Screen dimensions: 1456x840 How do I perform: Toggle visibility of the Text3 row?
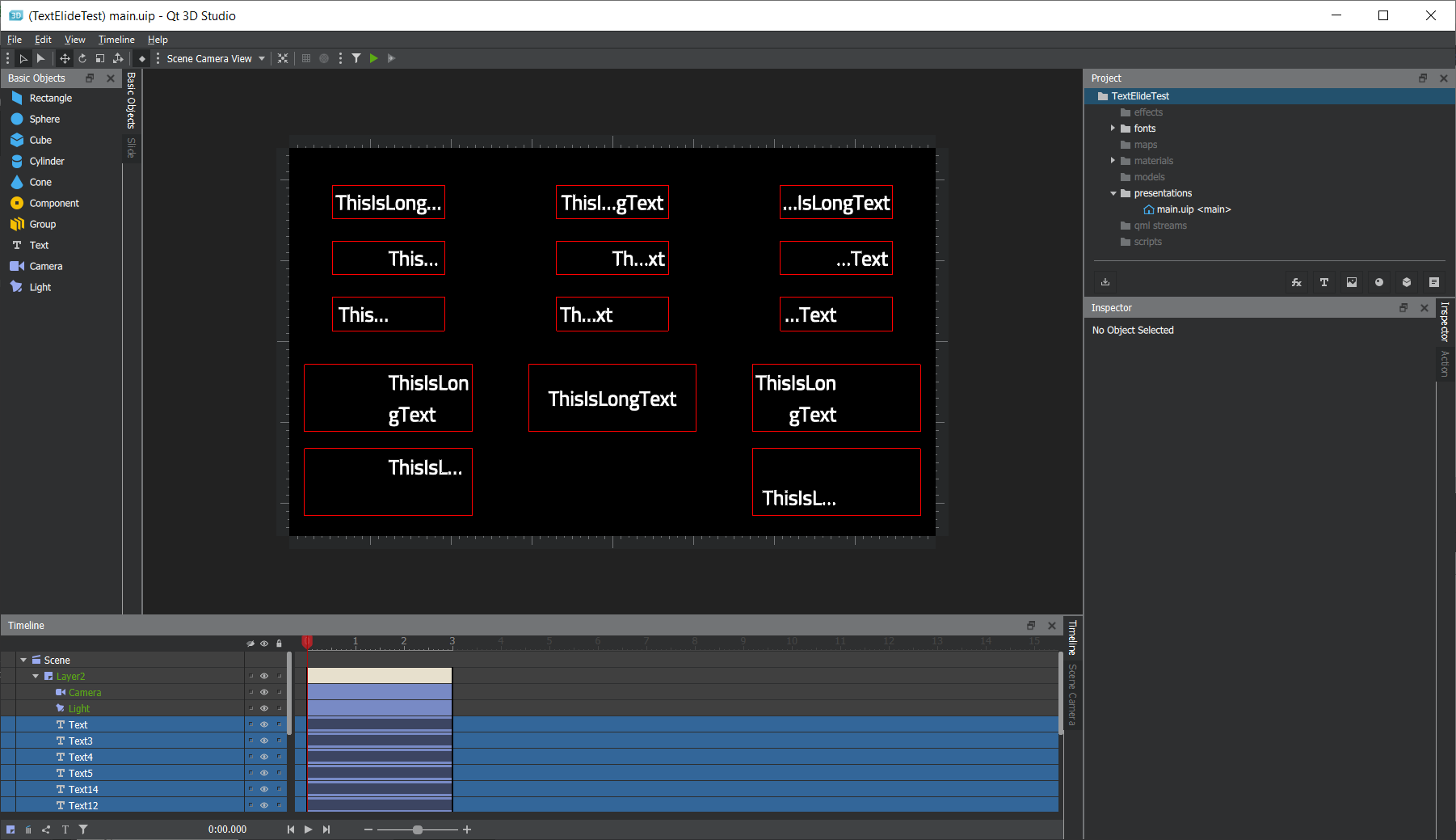(x=264, y=741)
